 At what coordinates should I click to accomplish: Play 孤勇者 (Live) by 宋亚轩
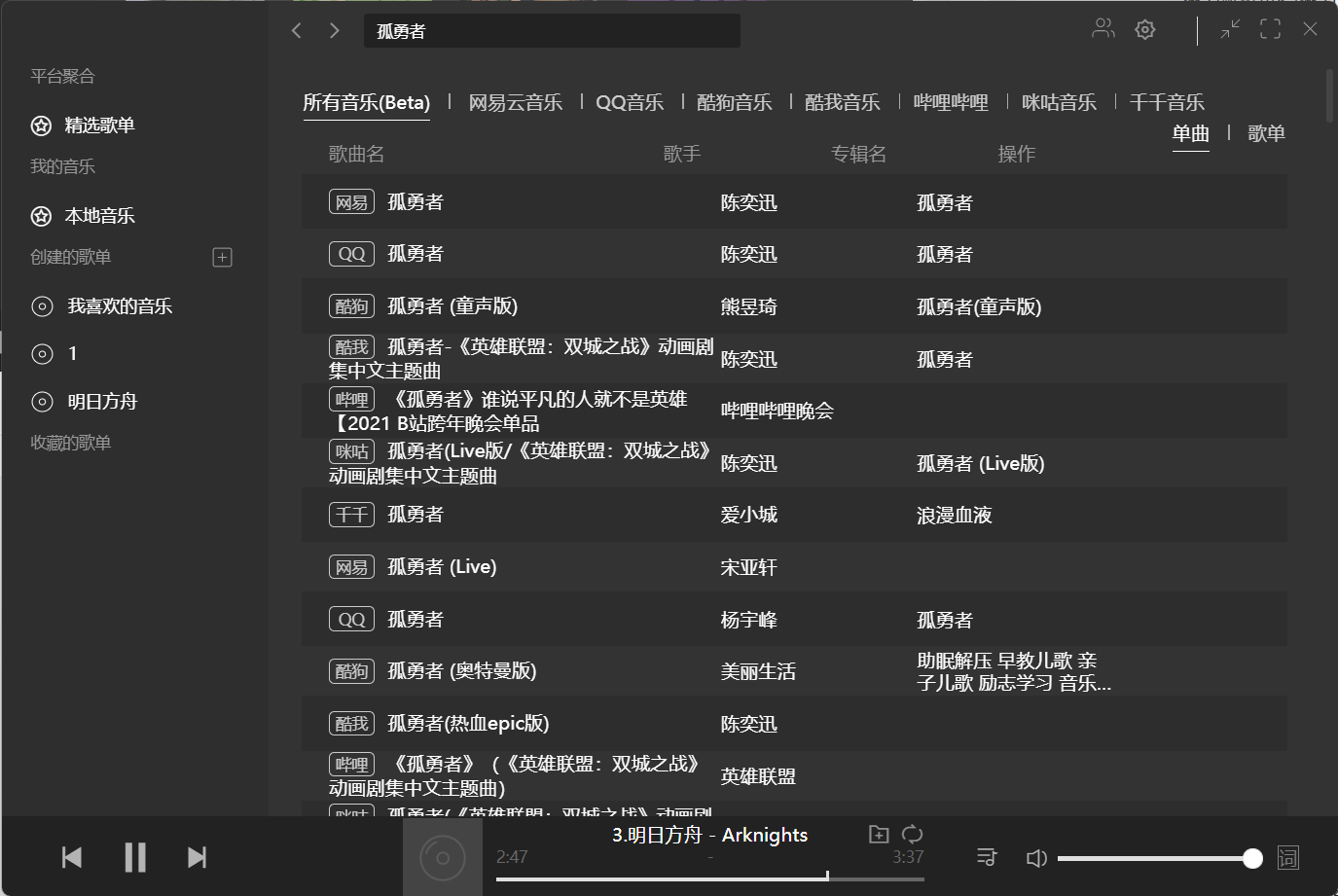442,567
